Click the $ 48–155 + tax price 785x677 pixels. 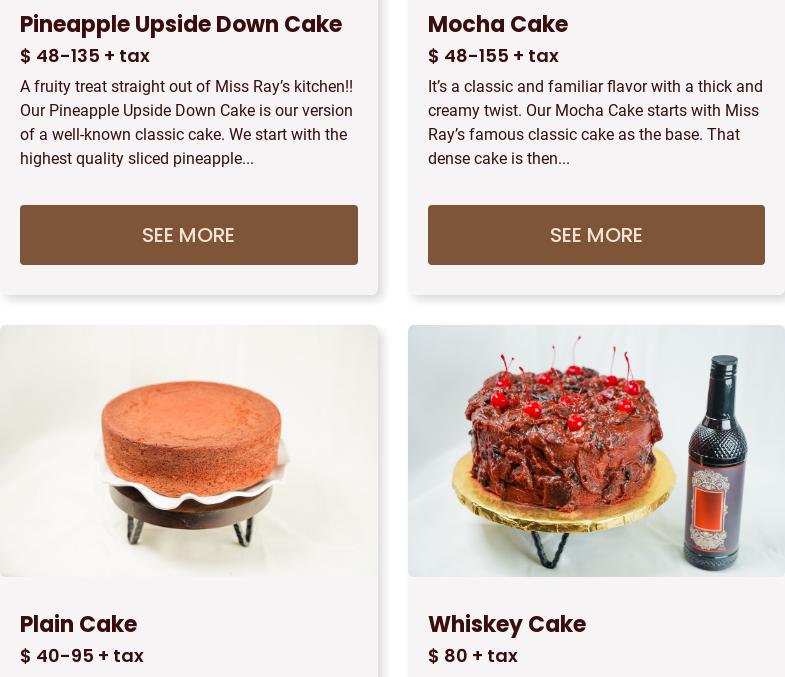pyautogui.click(x=493, y=56)
